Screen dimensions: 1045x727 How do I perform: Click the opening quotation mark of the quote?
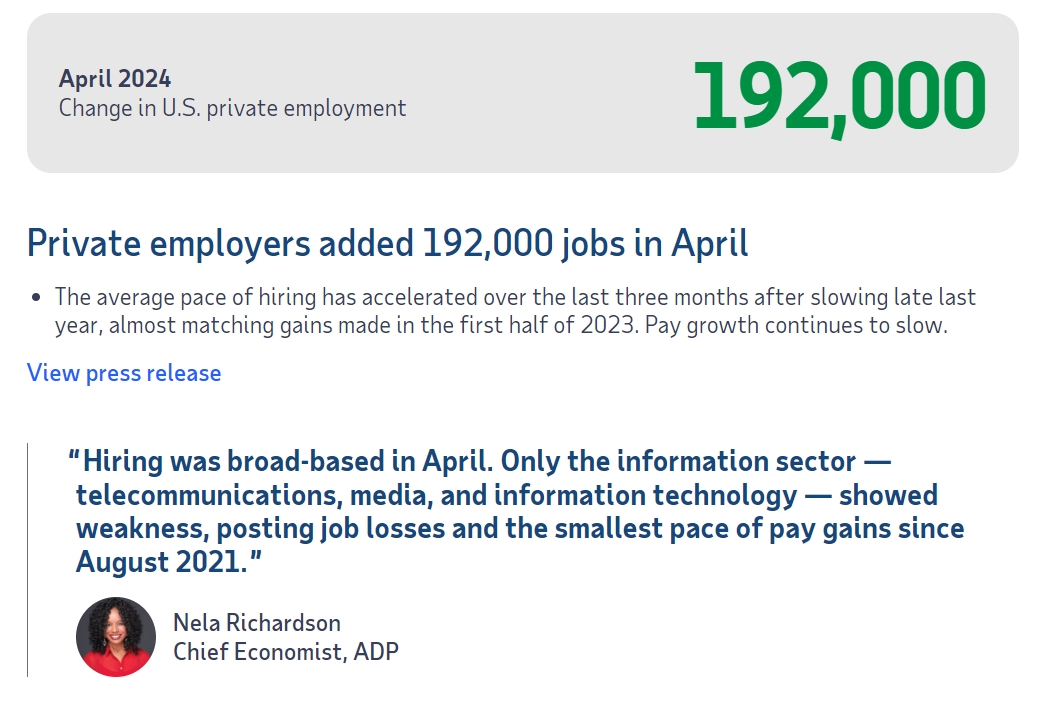coord(74,460)
